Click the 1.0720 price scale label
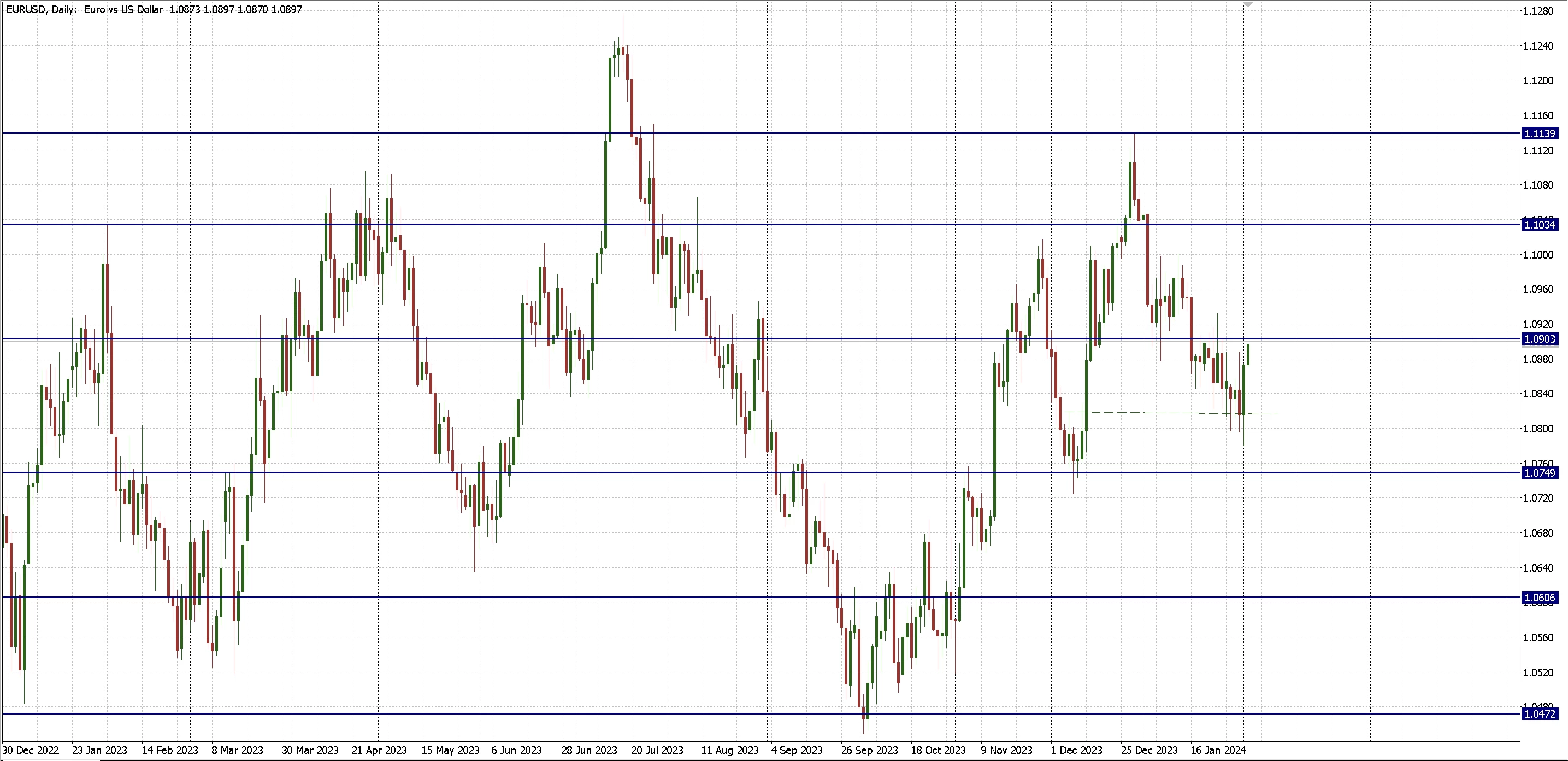Image resolution: width=1568 pixels, height=761 pixels. point(1538,499)
